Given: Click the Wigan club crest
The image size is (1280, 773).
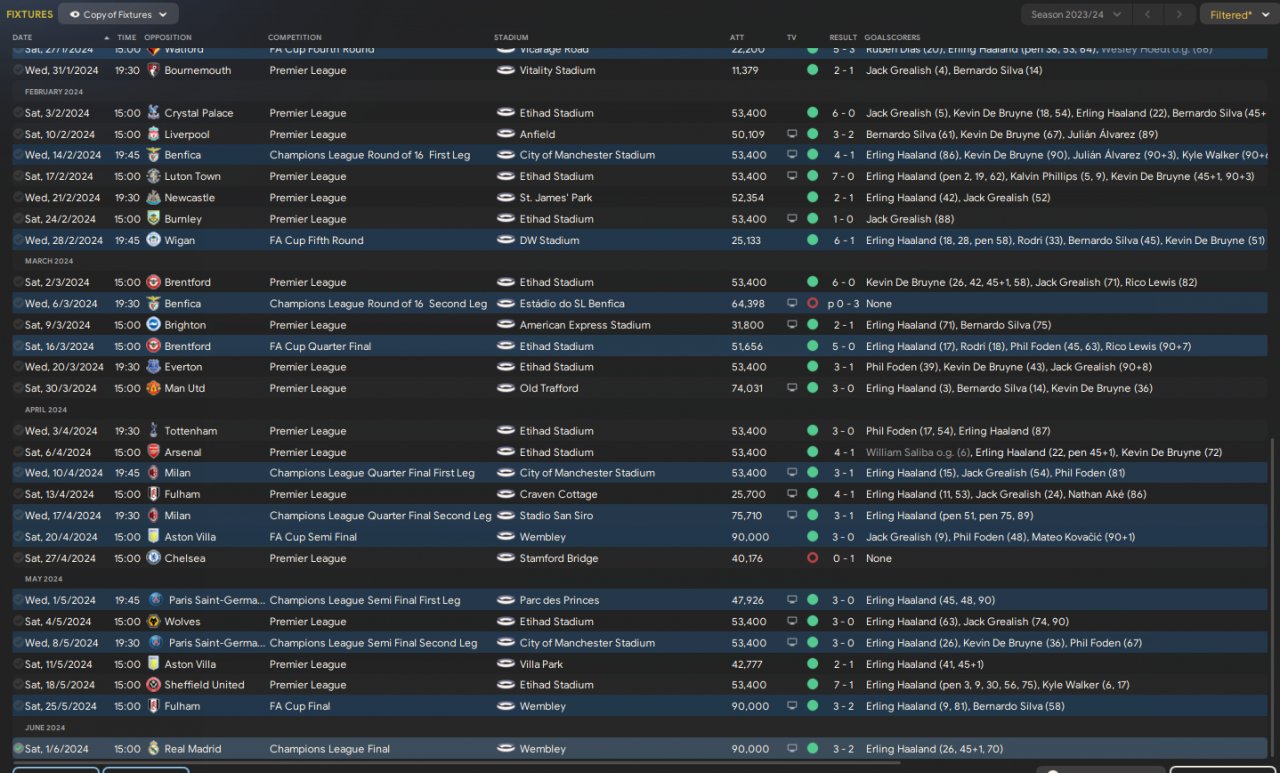Looking at the screenshot, I should pos(153,240).
